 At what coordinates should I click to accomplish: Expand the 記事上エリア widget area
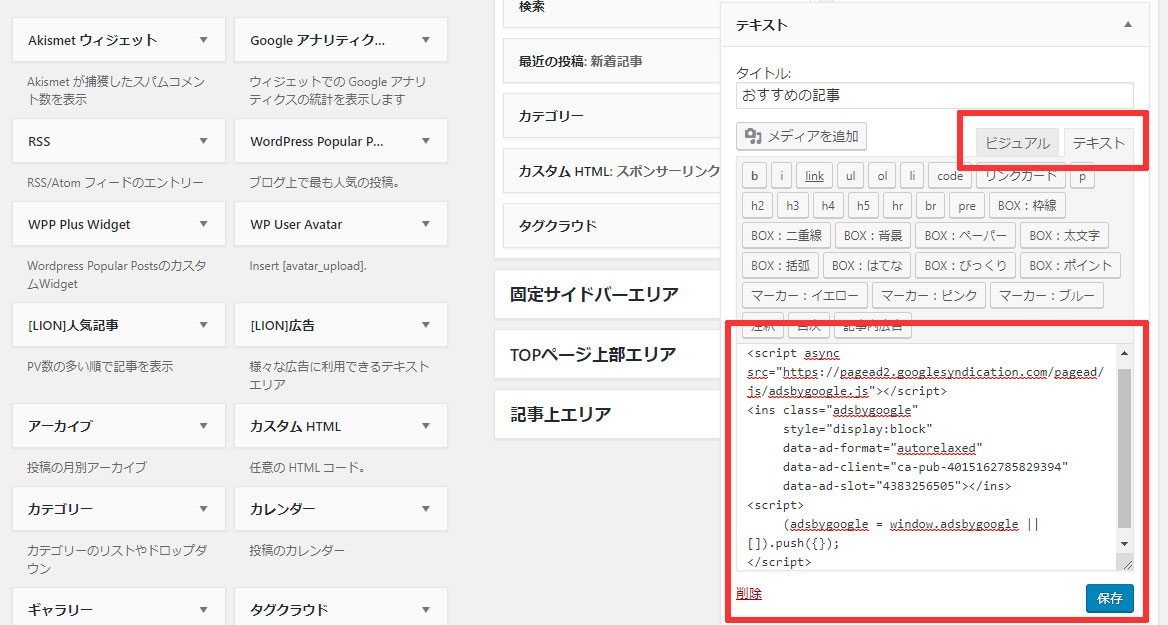tap(607, 414)
